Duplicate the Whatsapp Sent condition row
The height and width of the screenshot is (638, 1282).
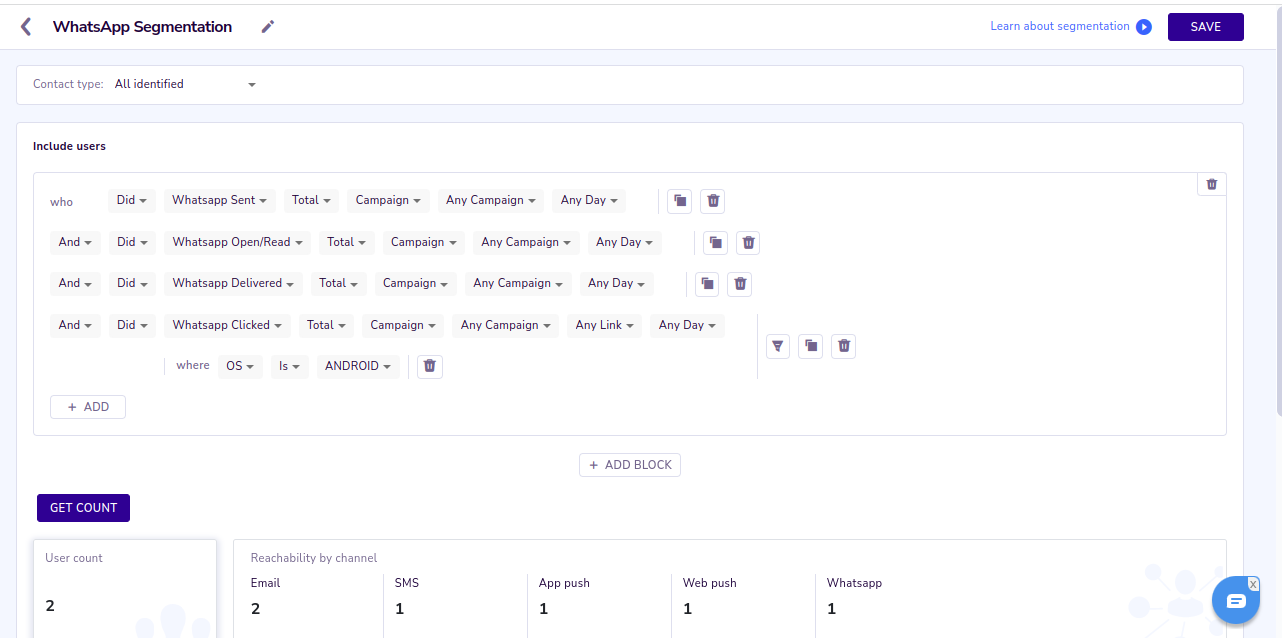coord(680,201)
